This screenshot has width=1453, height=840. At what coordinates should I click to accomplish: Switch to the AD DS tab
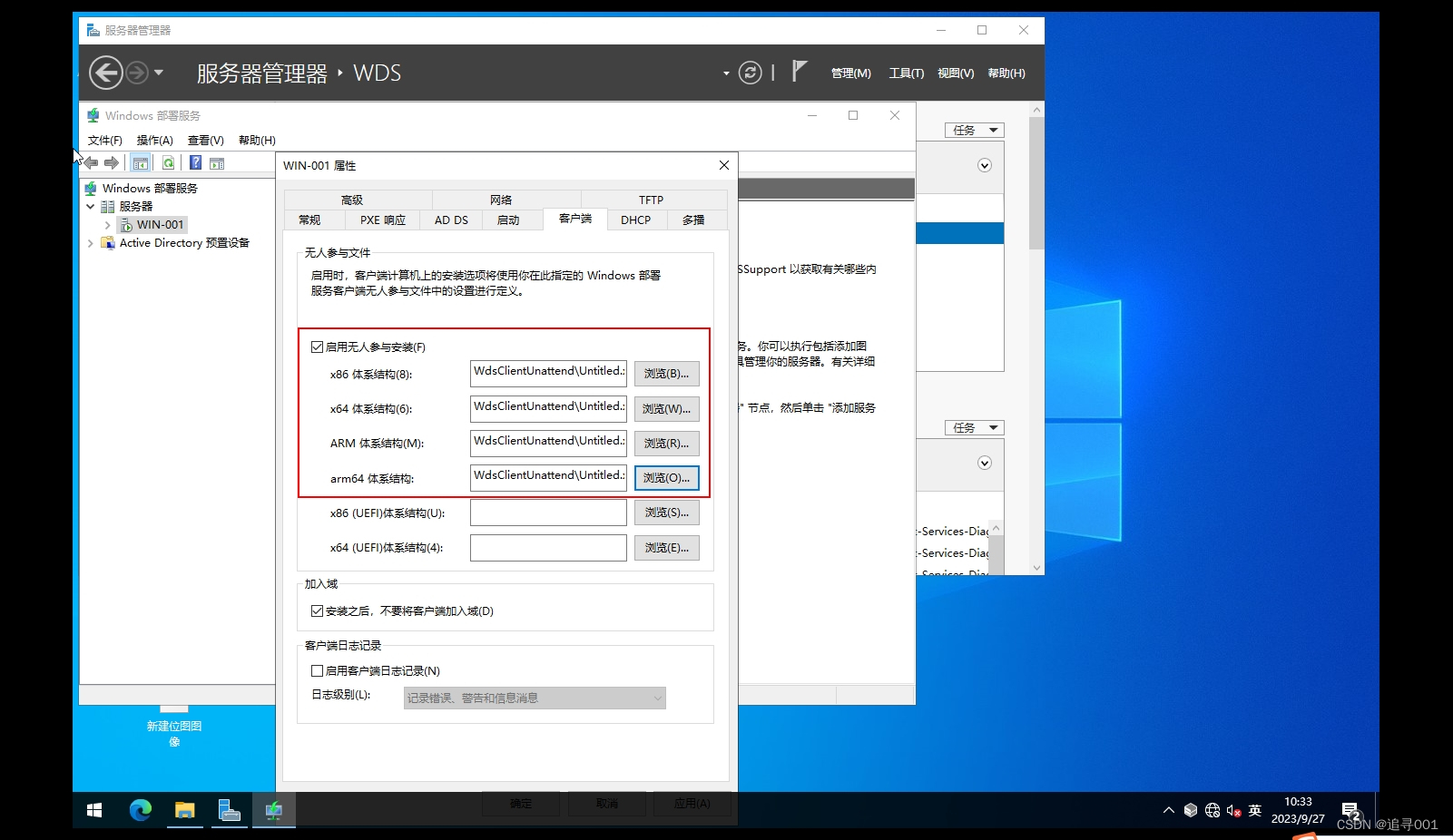coord(451,220)
